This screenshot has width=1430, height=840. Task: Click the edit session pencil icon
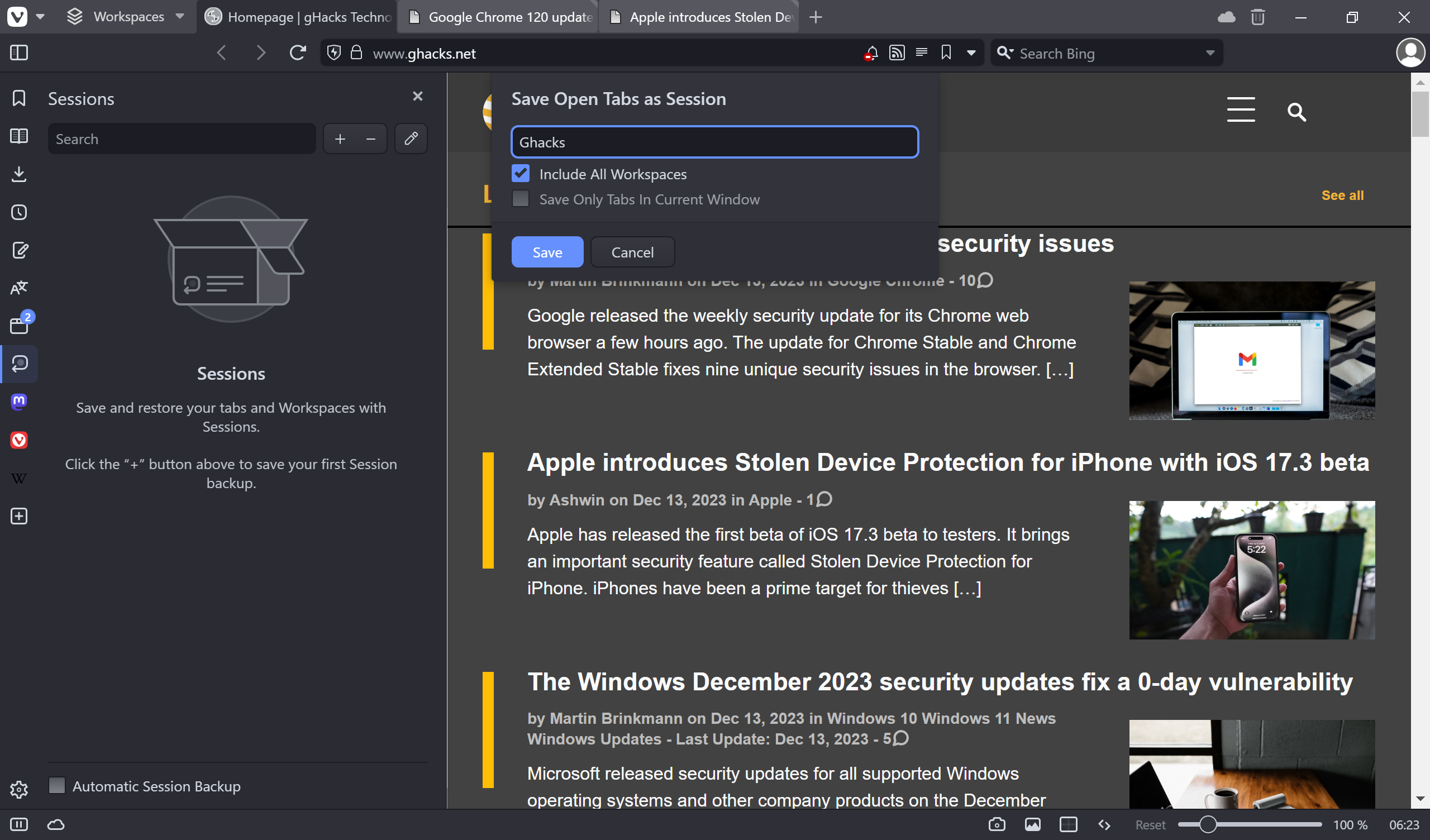(x=411, y=139)
